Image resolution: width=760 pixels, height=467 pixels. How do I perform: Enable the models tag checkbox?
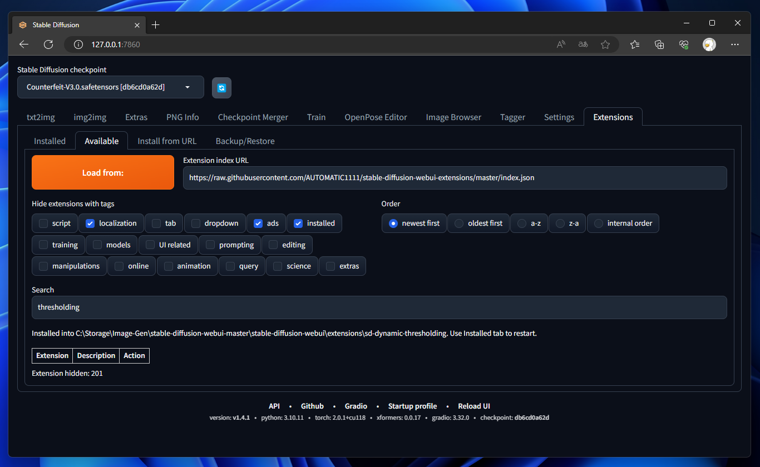pos(97,244)
